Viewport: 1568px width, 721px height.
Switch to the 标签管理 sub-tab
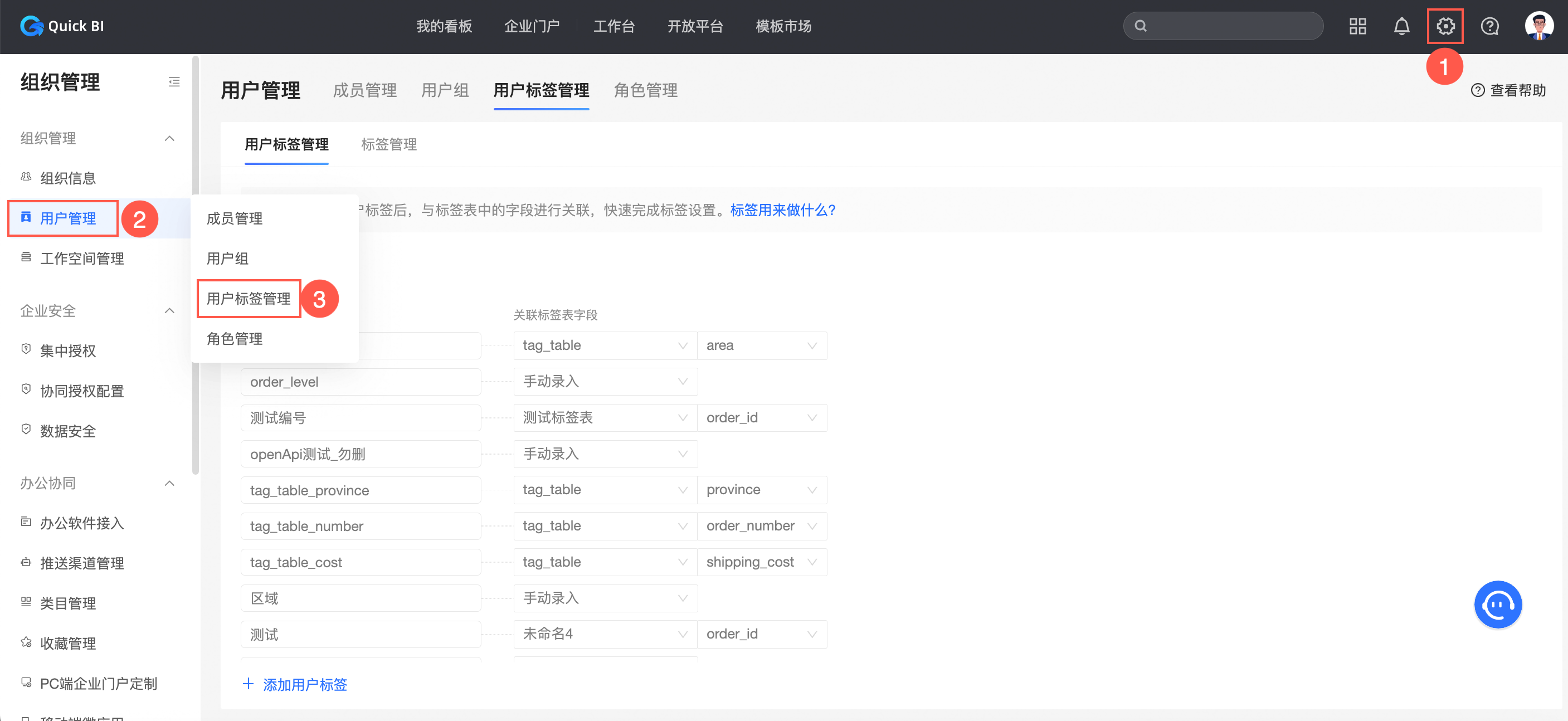tap(388, 144)
